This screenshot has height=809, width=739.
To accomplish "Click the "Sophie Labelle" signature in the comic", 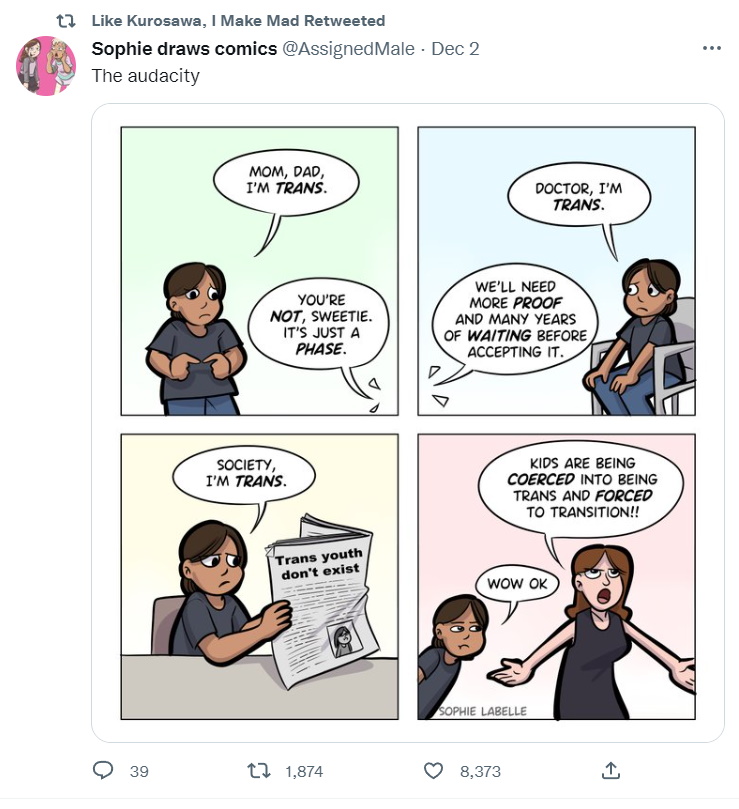I will pos(482,711).
